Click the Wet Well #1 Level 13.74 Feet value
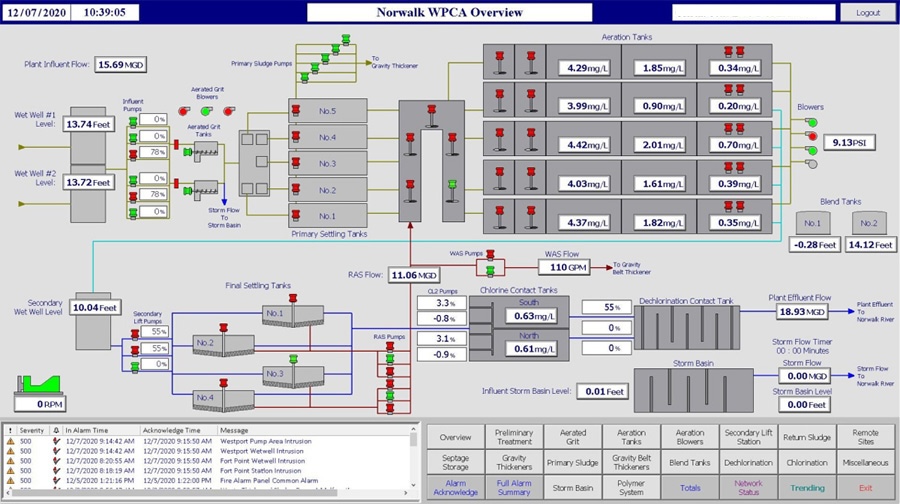 [88, 124]
